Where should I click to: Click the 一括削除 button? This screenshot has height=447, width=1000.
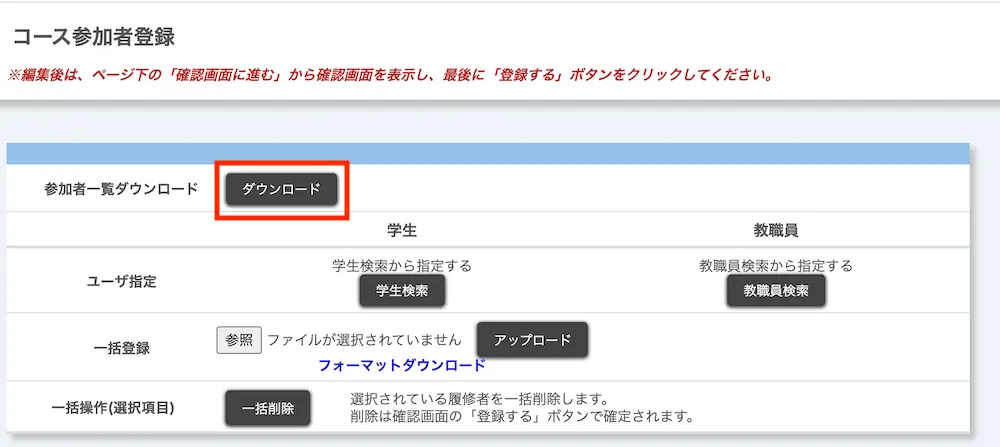pyautogui.click(x=267, y=408)
